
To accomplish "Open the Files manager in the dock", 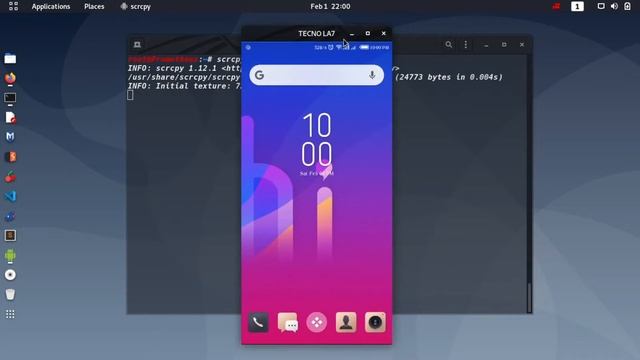I will (10, 59).
